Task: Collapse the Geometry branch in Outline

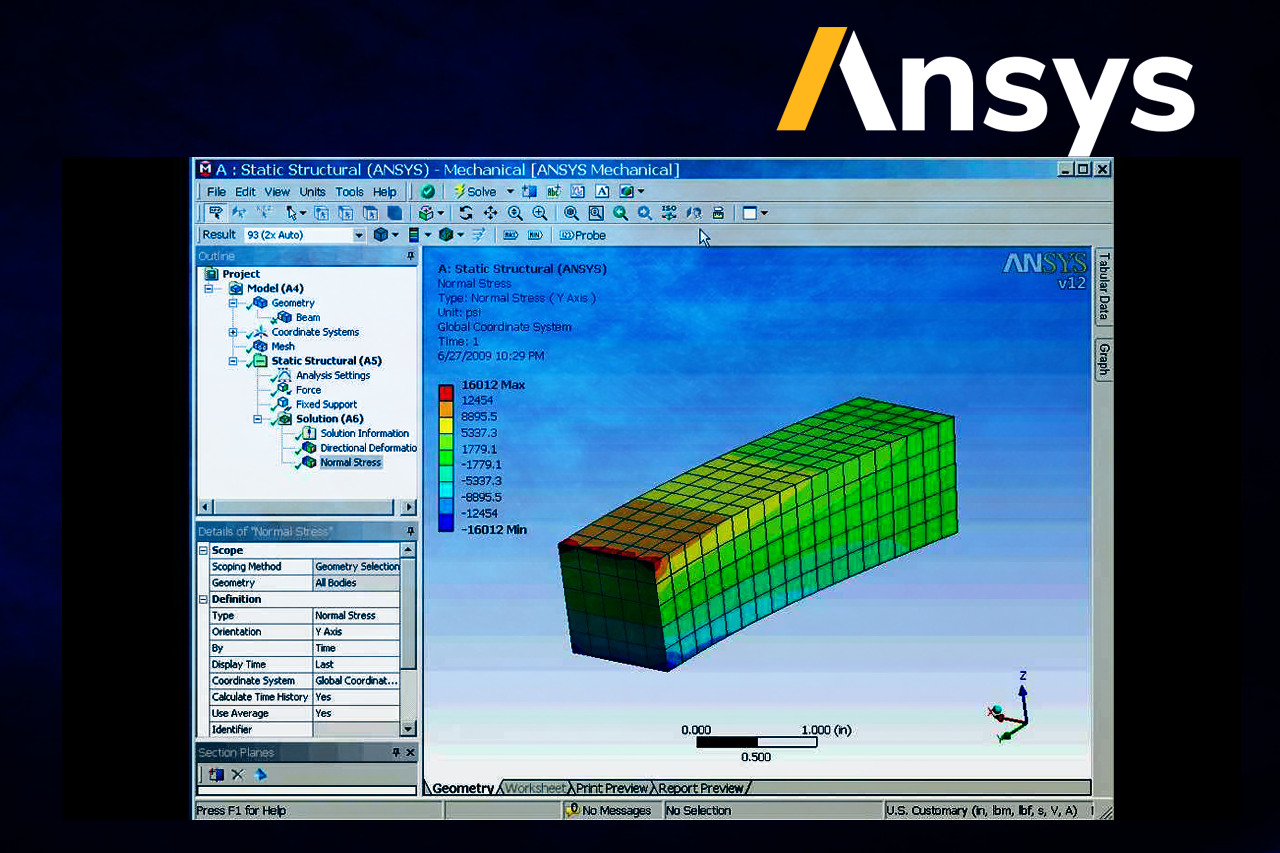Action: point(233,303)
